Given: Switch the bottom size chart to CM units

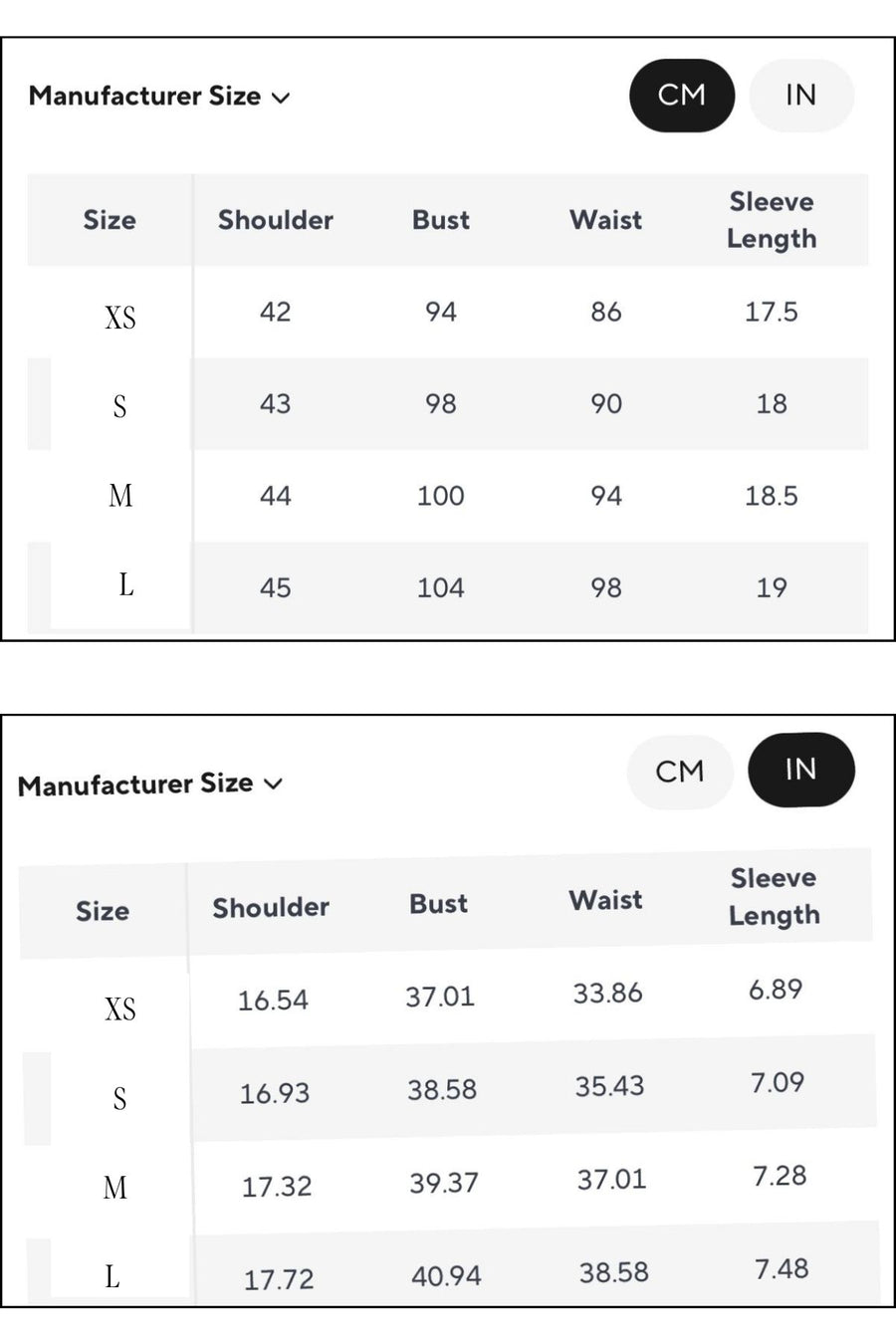Looking at the screenshot, I should click(679, 772).
